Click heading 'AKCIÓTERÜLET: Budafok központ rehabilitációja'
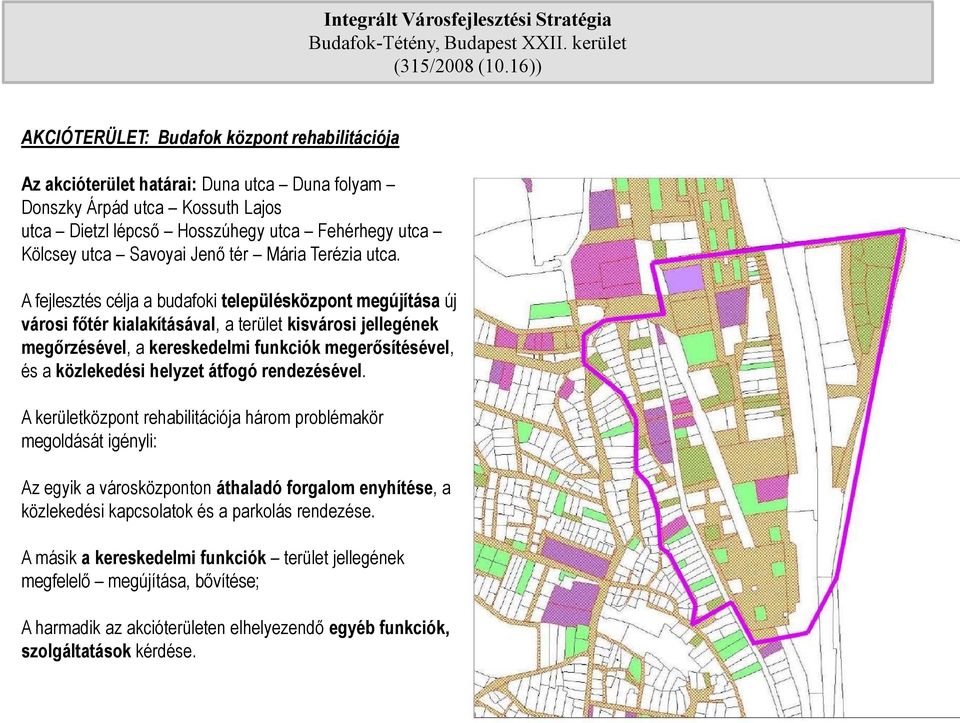960x723 pixels. (x=210, y=138)
